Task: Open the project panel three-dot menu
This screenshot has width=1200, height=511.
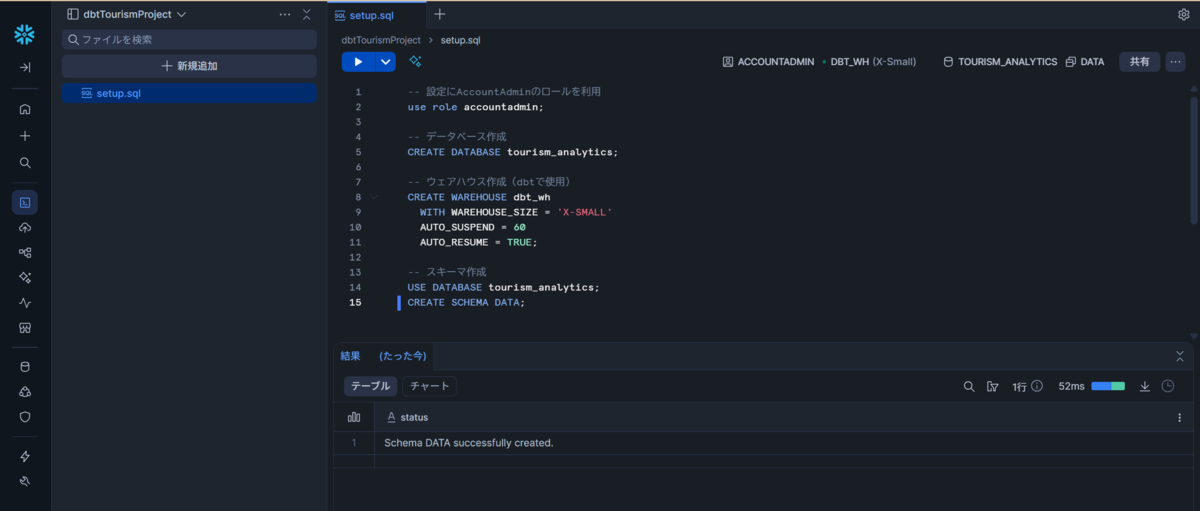Action: pyautogui.click(x=285, y=15)
